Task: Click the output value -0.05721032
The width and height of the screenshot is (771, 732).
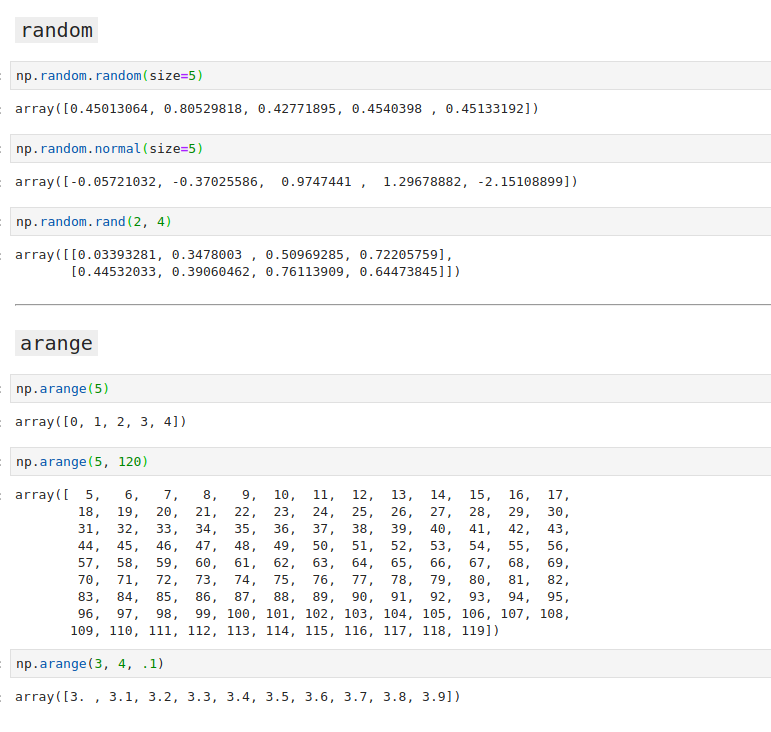Action: [113, 182]
